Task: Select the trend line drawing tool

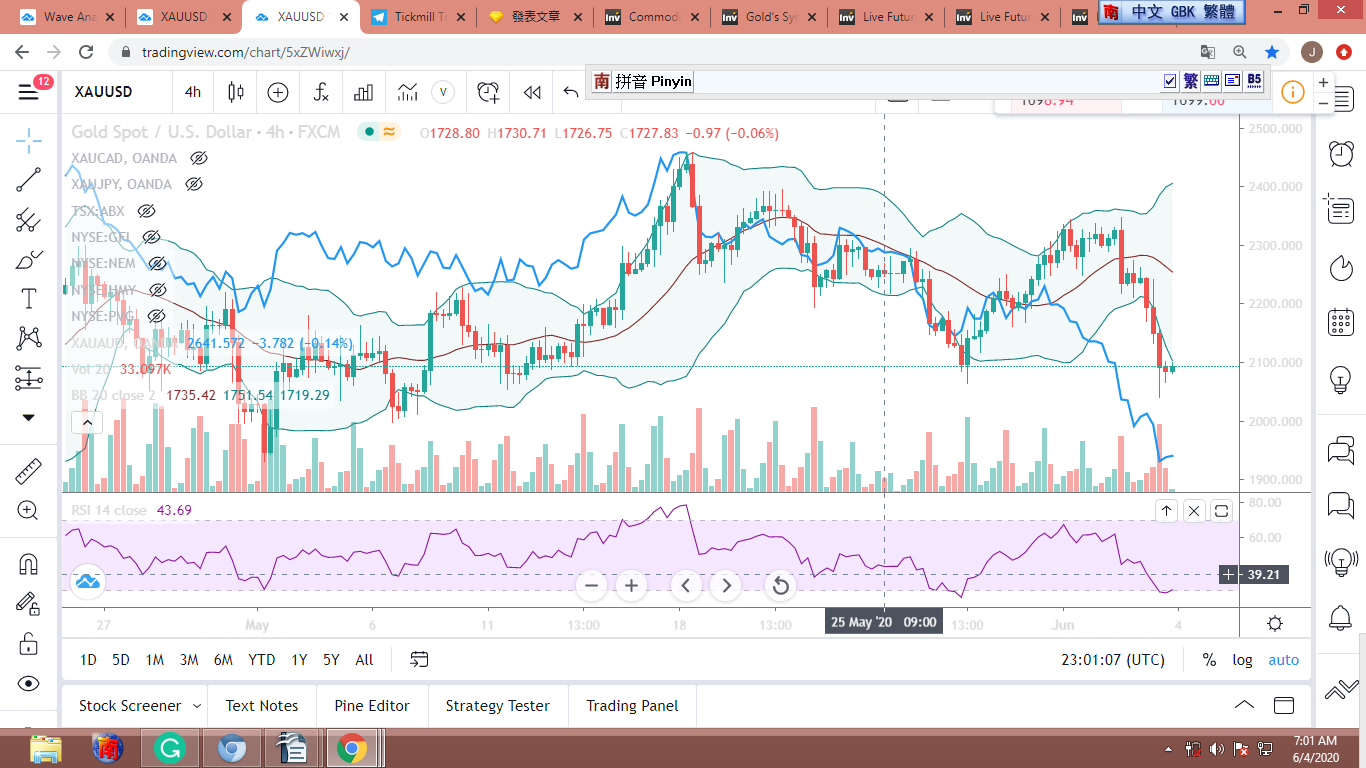Action: coord(28,180)
